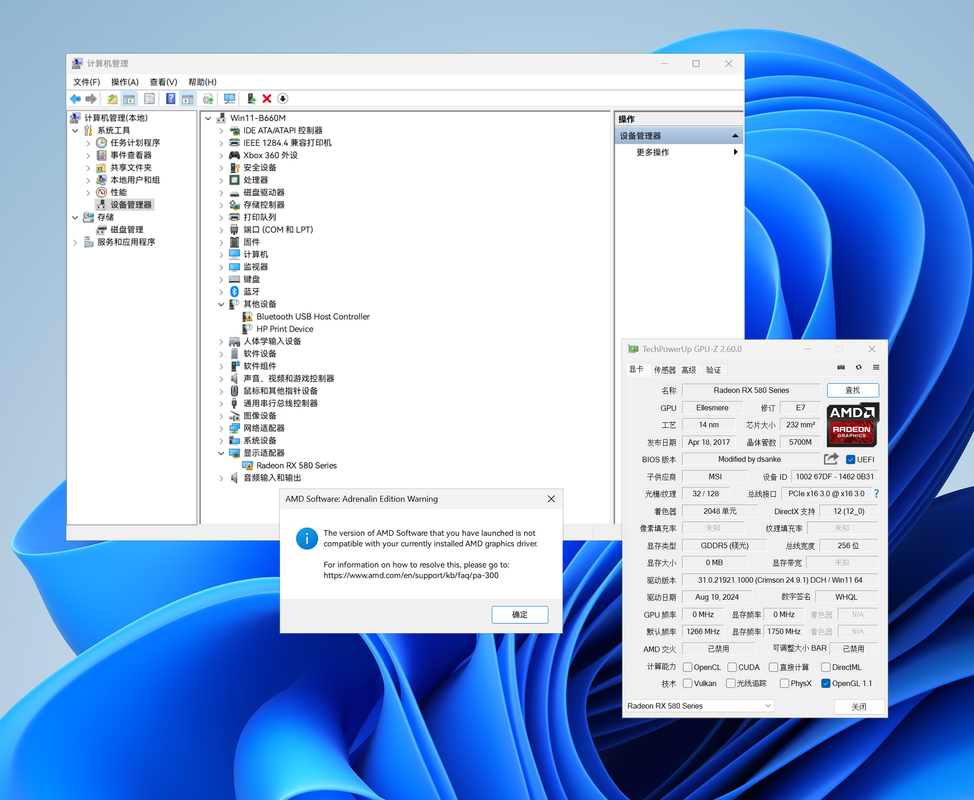Open the GPU-Z hamburger menu icon

[876, 368]
